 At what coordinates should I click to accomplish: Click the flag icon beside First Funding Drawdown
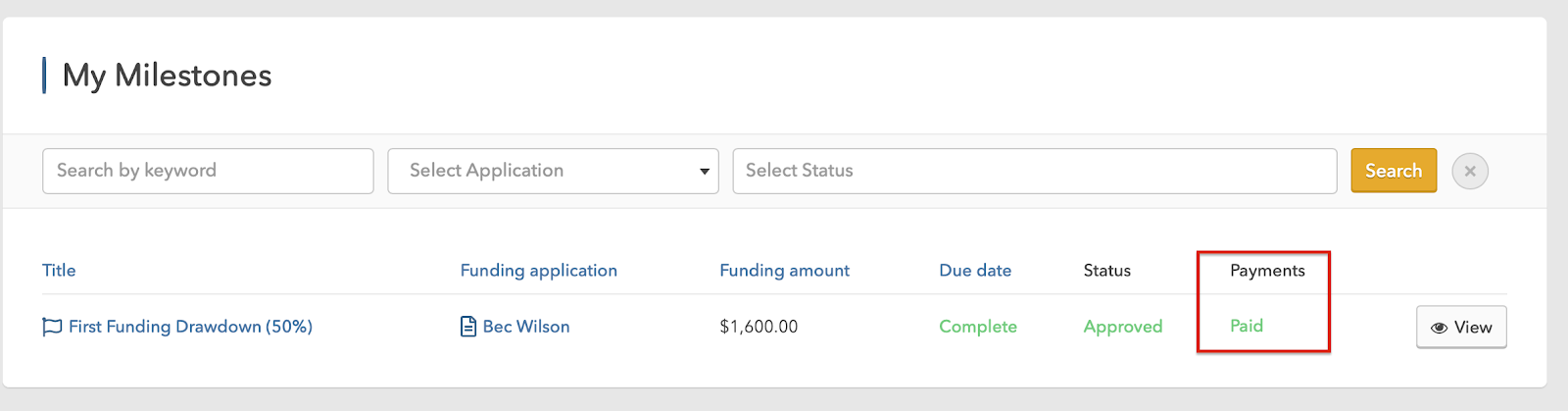pyautogui.click(x=52, y=327)
